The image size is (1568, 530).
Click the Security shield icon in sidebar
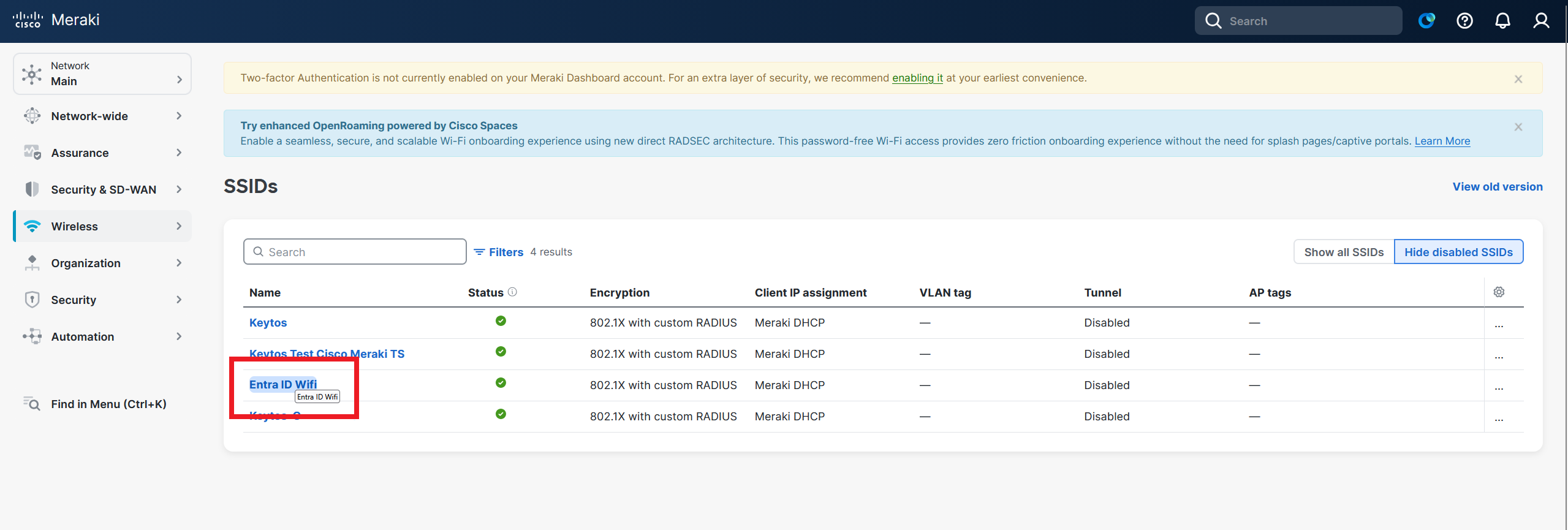[x=32, y=300]
